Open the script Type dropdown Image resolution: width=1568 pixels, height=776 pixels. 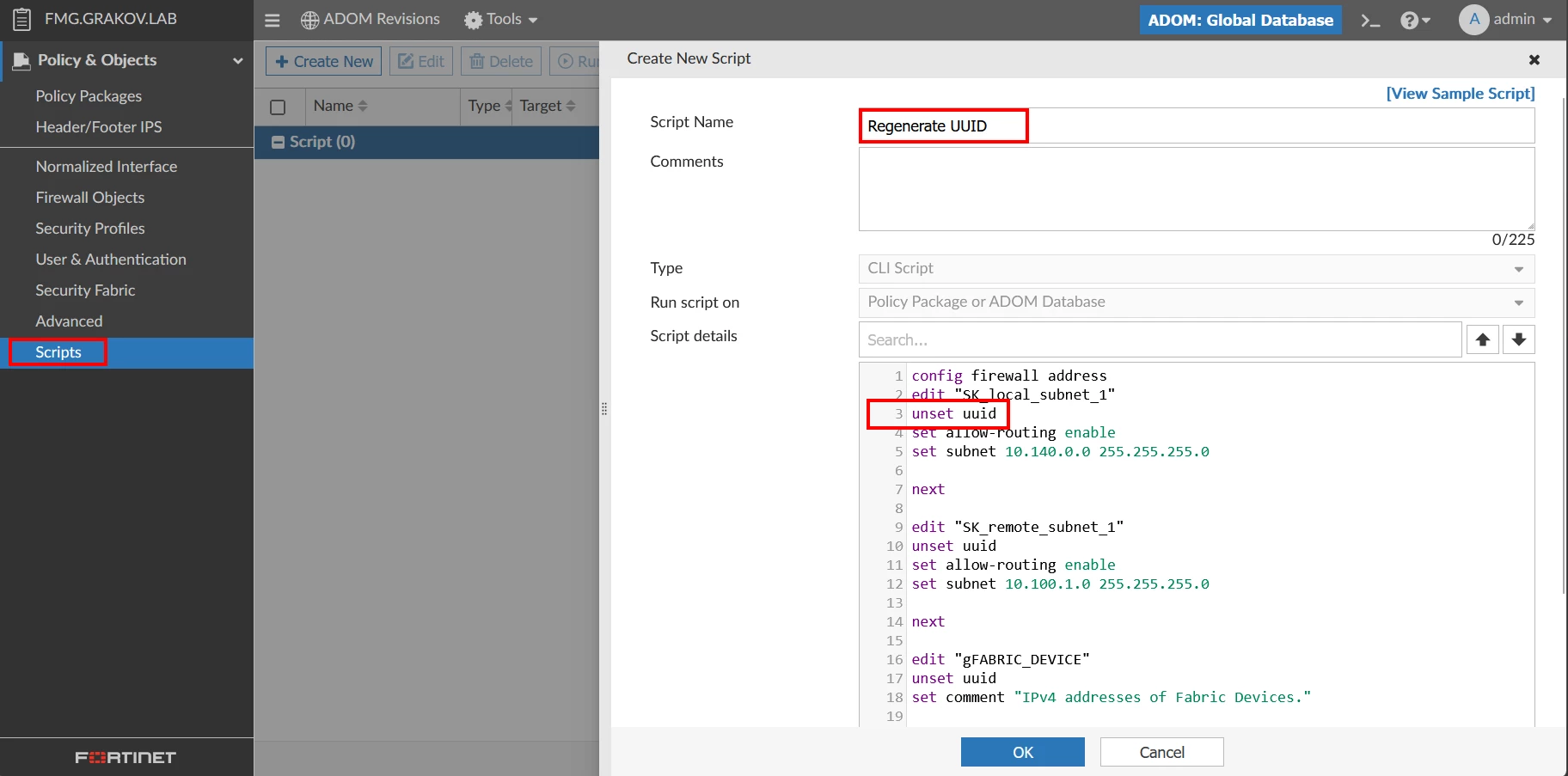(x=1197, y=269)
